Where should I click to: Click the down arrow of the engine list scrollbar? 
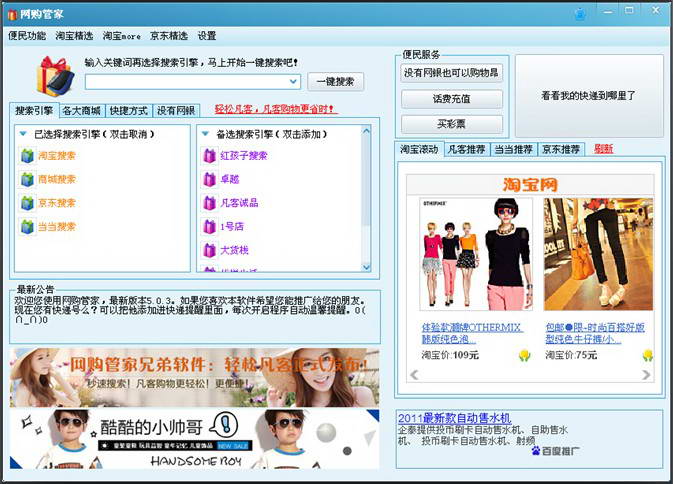366,267
